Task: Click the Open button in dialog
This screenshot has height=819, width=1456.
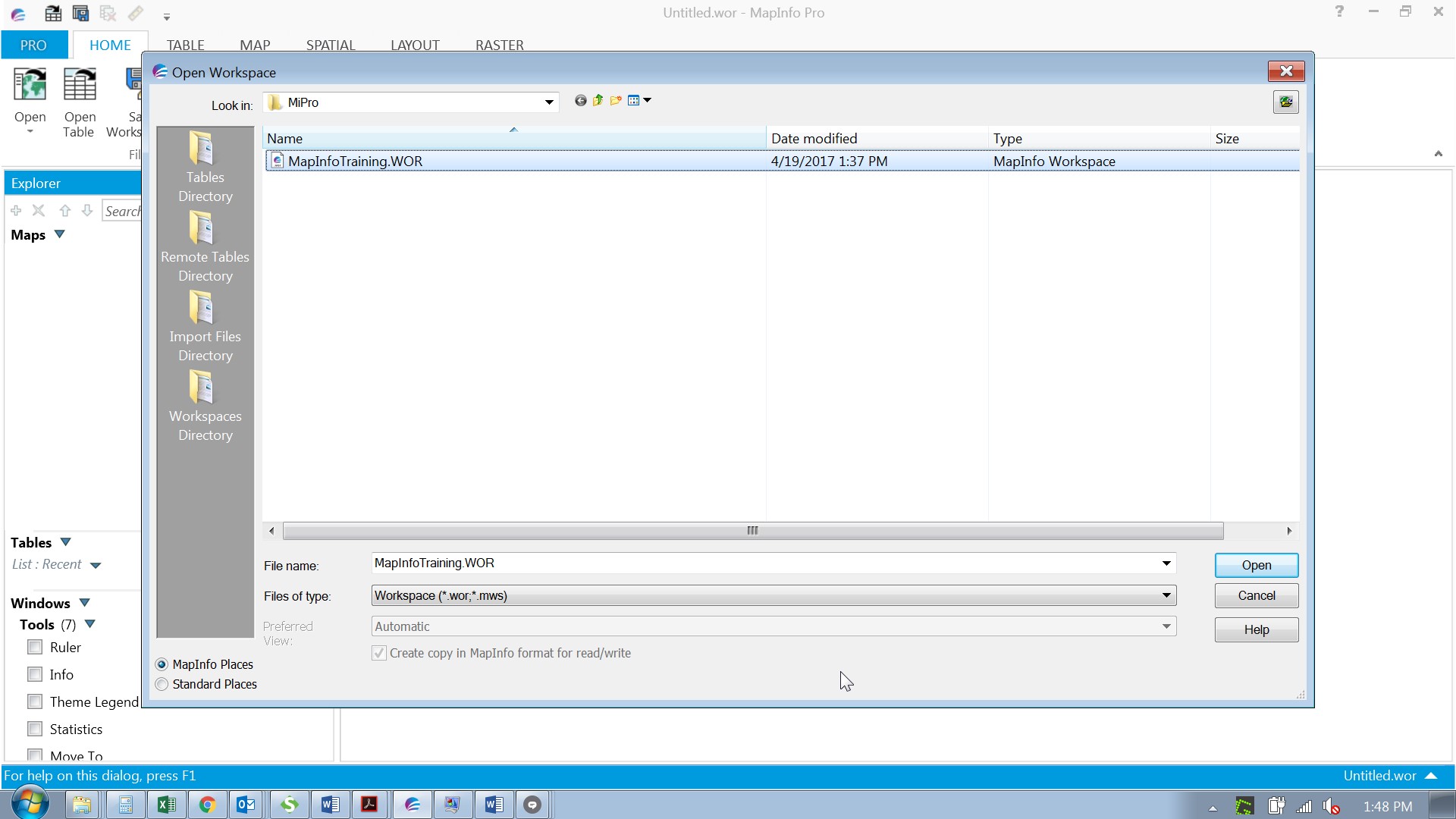Action: [1256, 566]
